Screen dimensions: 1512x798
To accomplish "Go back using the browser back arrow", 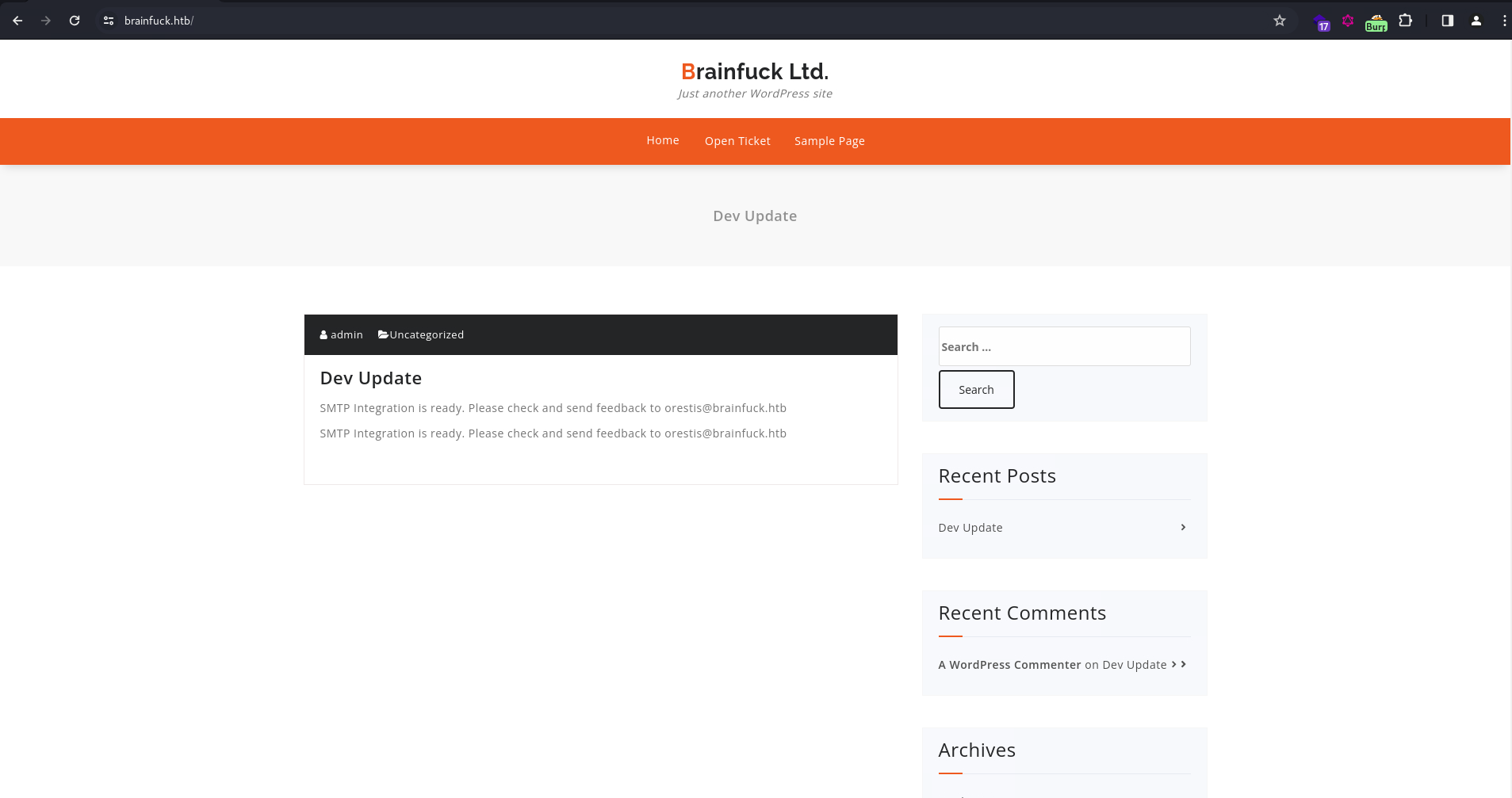I will 17,21.
